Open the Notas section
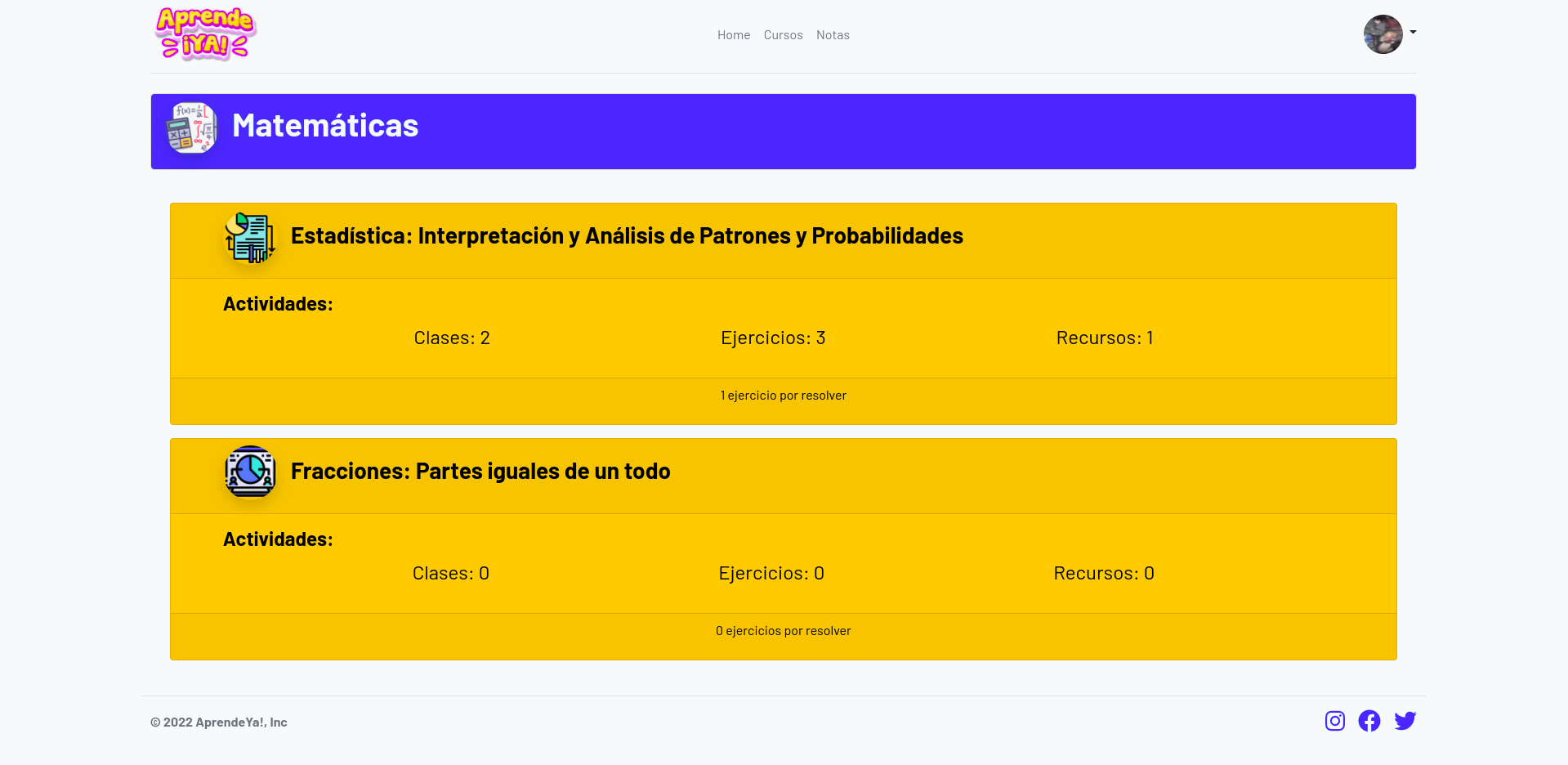Viewport: 1568px width, 765px height. click(833, 34)
